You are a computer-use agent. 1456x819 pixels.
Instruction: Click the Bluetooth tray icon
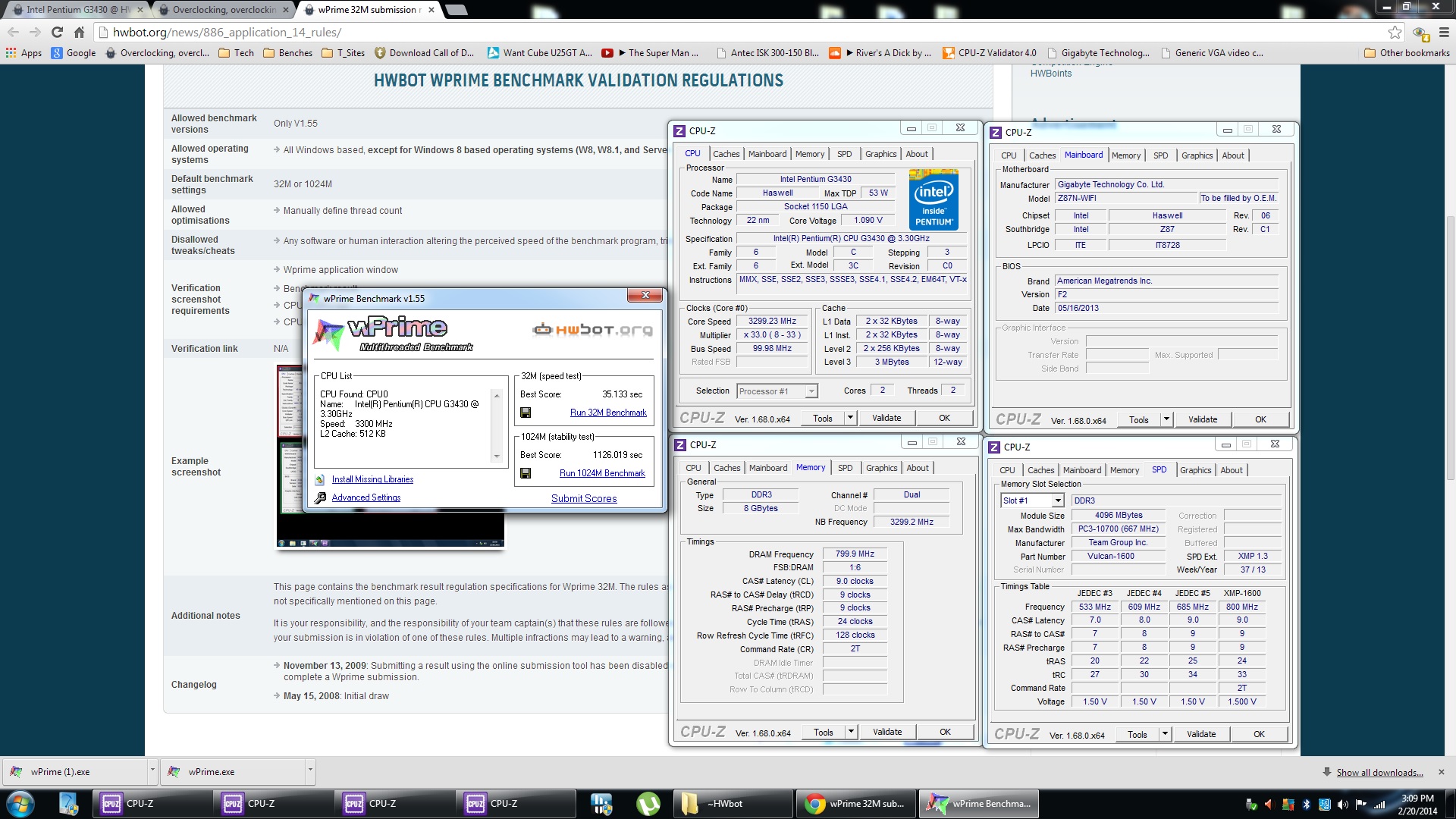tap(1306, 804)
